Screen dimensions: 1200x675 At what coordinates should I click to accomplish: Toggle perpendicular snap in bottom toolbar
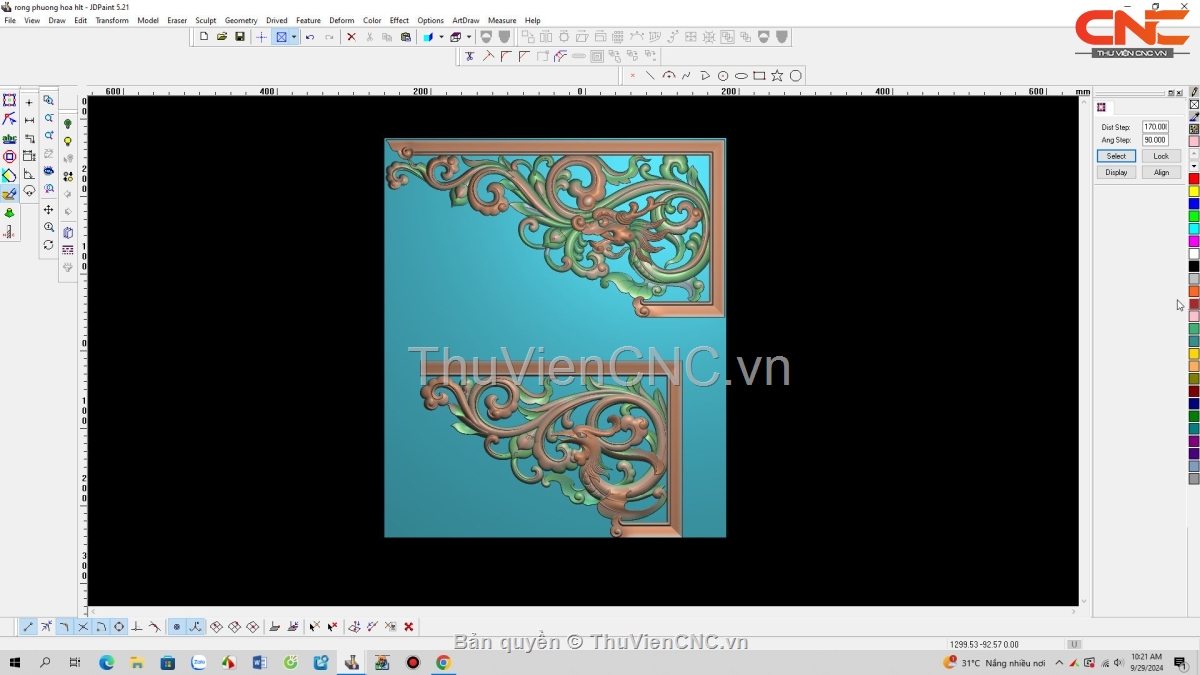coord(137,627)
